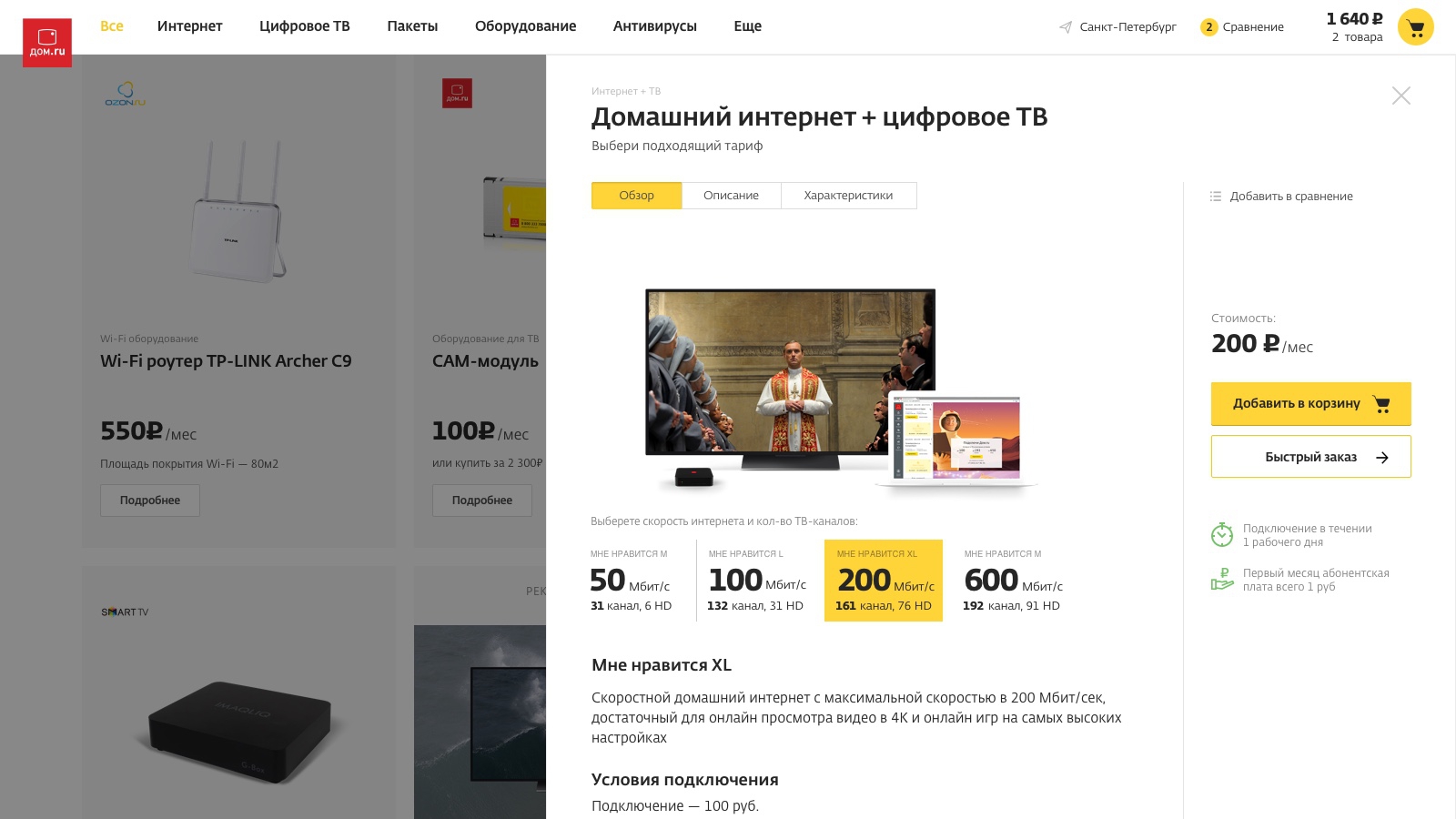Select the highlighted 200 Мбит/с tariff
1456x819 pixels.
click(x=884, y=581)
